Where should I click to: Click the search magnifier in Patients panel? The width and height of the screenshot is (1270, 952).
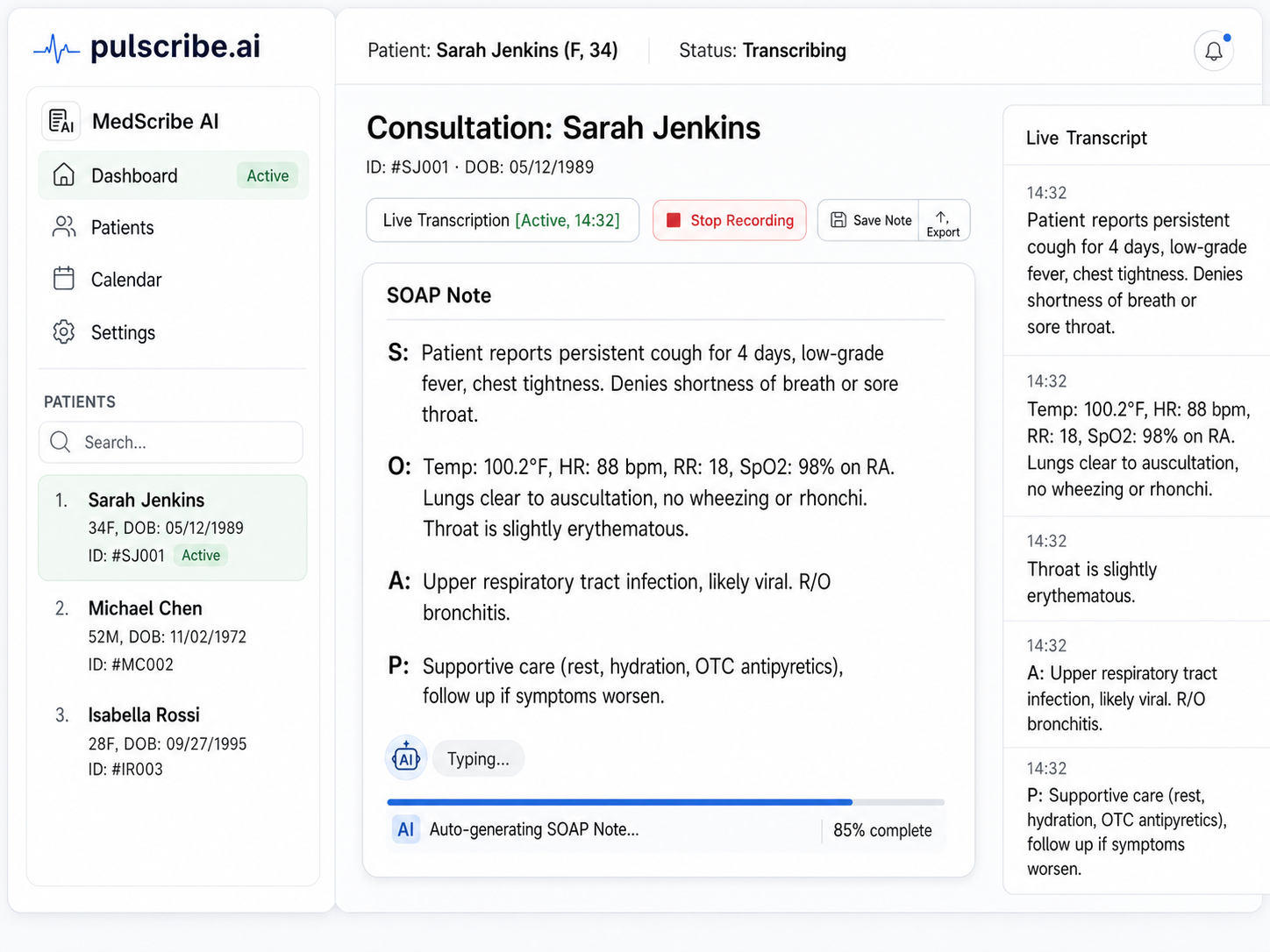(x=60, y=442)
